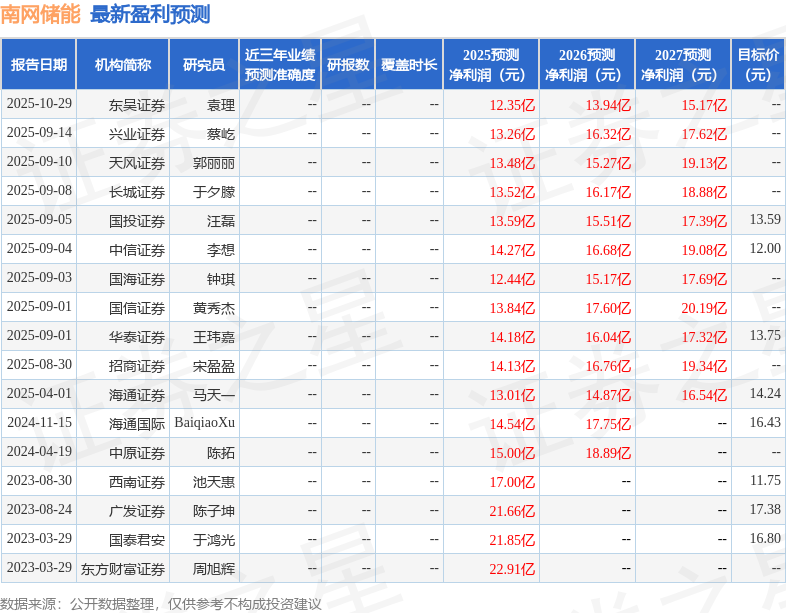Click the 南网储能 title text

[40, 14]
